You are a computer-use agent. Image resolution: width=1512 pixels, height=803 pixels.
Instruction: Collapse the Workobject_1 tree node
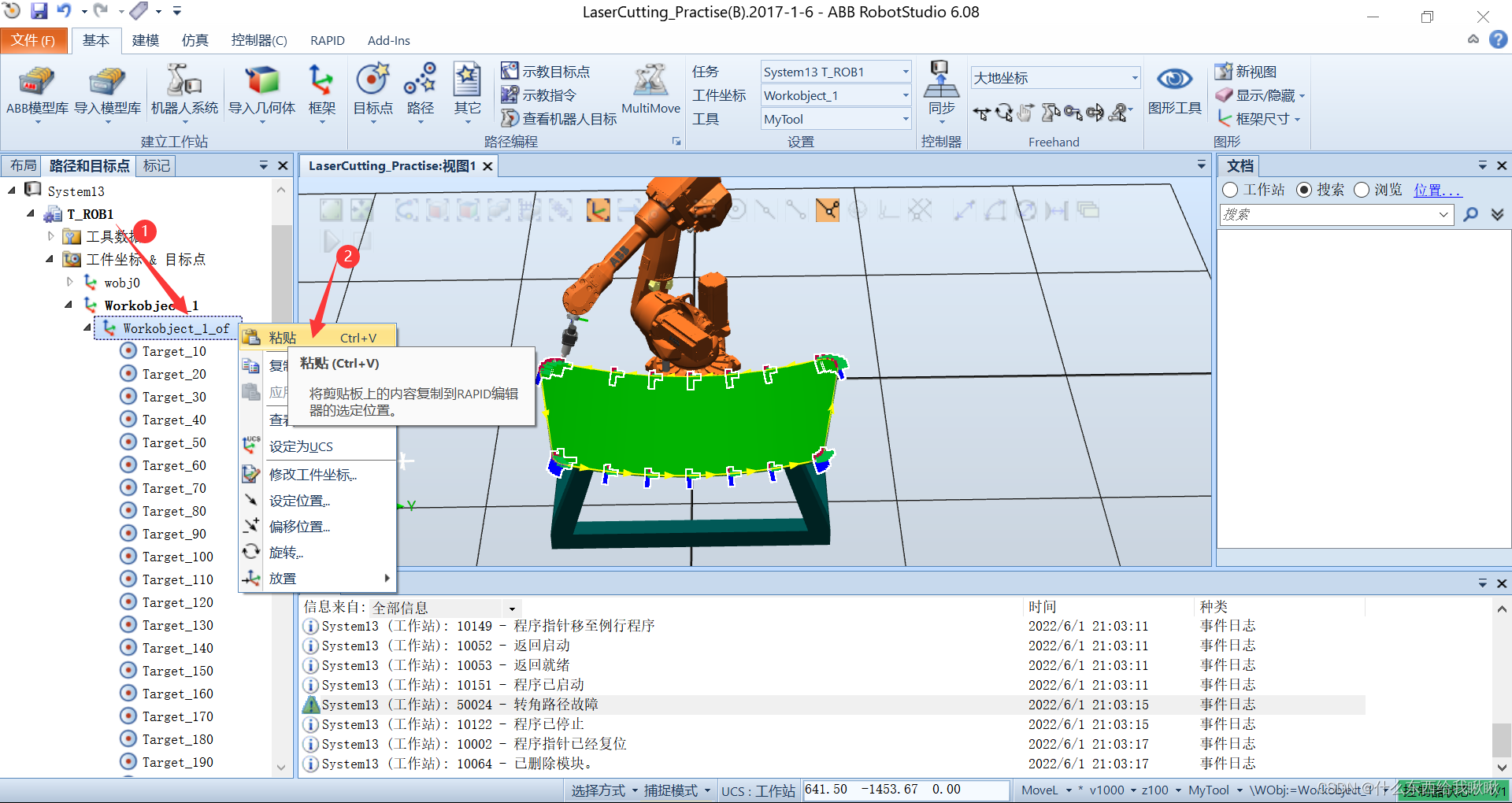pyautogui.click(x=69, y=305)
